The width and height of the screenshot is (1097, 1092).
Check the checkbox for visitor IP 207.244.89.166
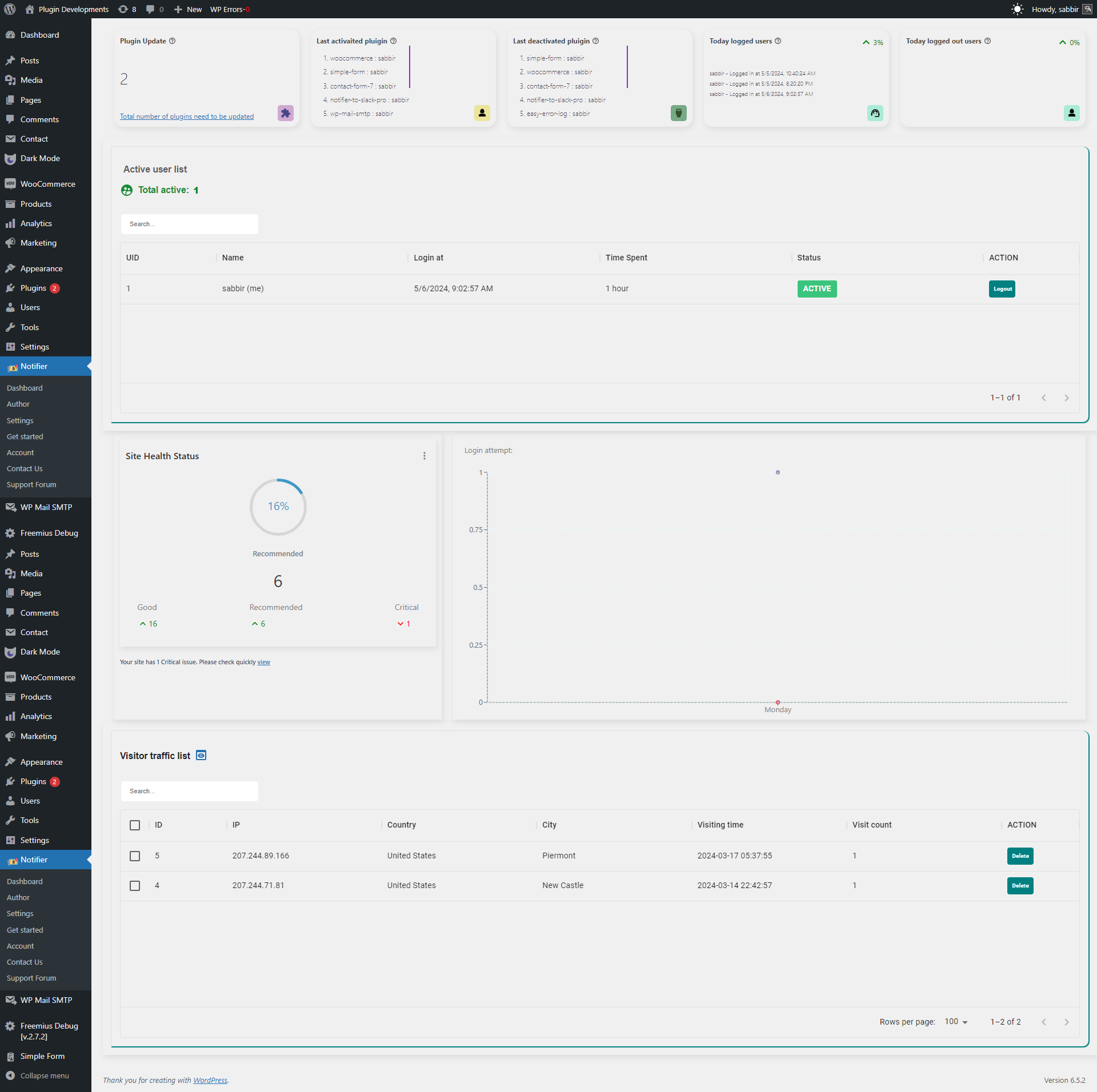coord(135,856)
